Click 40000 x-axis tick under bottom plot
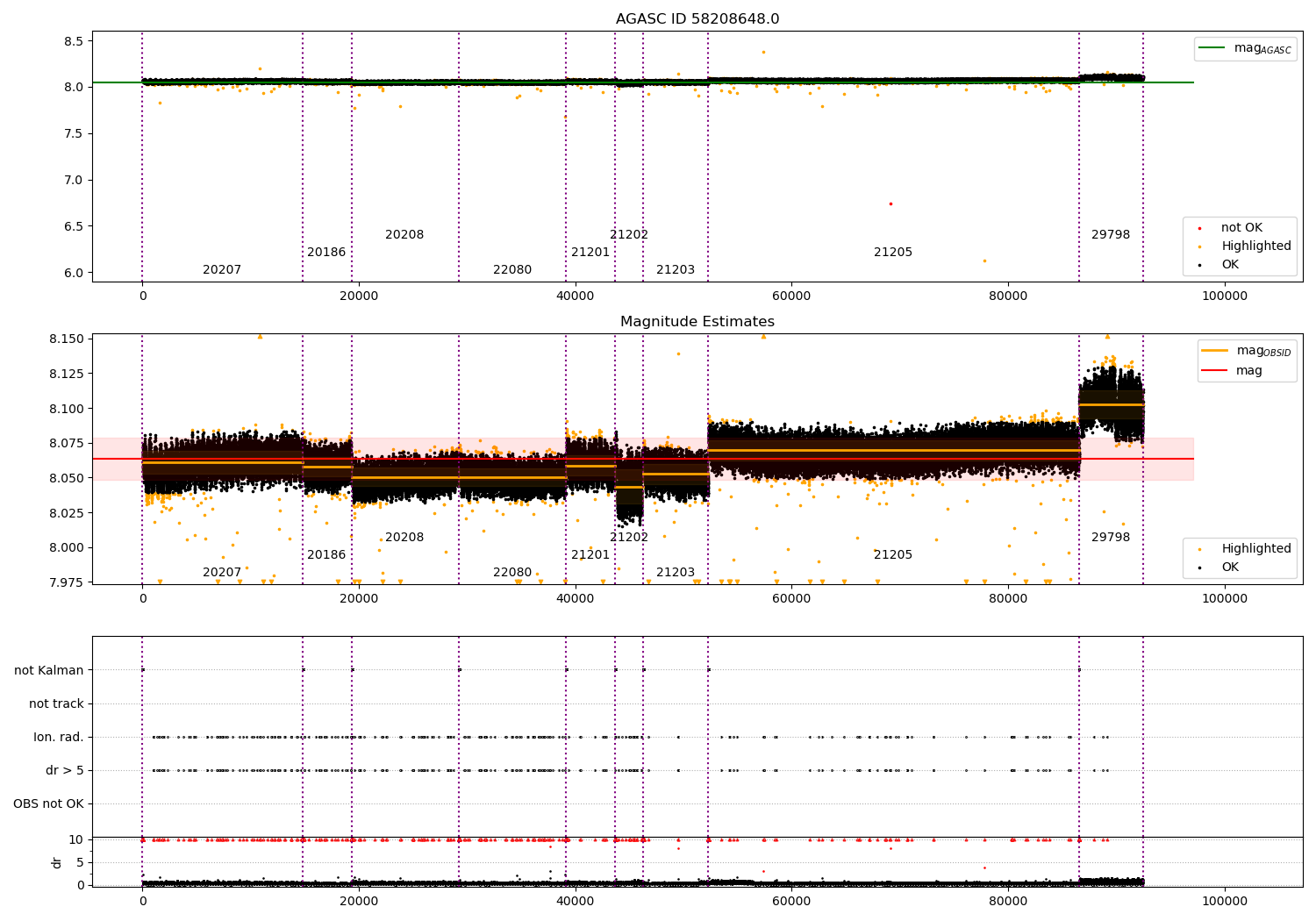Screen dimensions: 1316x921 tap(576, 902)
